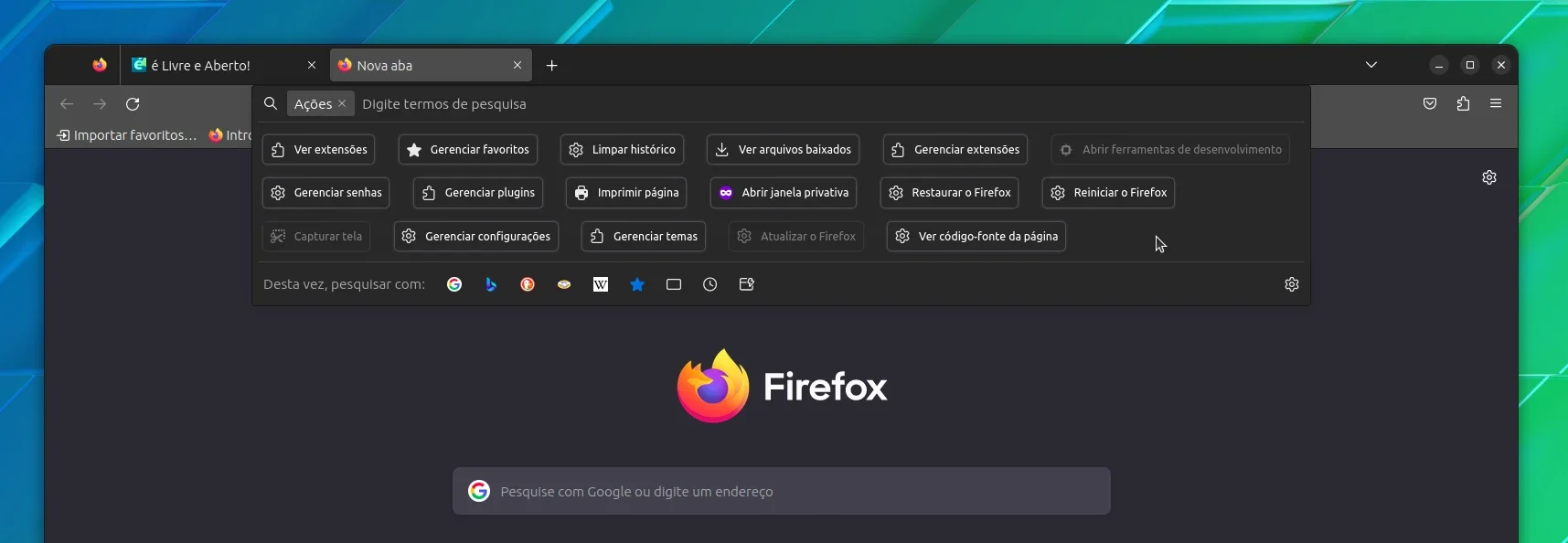
Task: Choose "Gerenciar favoritos" action
Action: [x=467, y=150]
